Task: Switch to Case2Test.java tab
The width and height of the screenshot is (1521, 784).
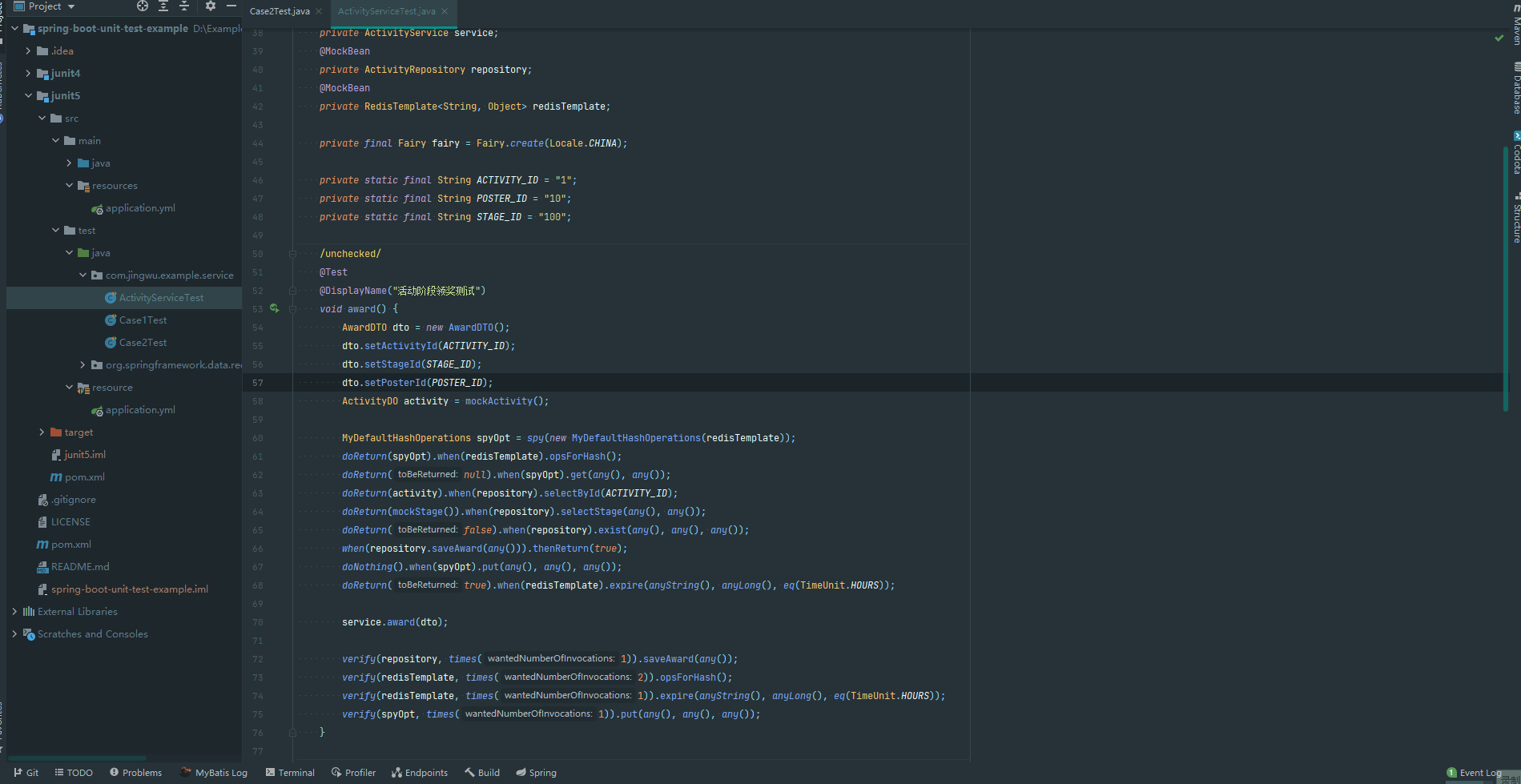Action: (280, 11)
